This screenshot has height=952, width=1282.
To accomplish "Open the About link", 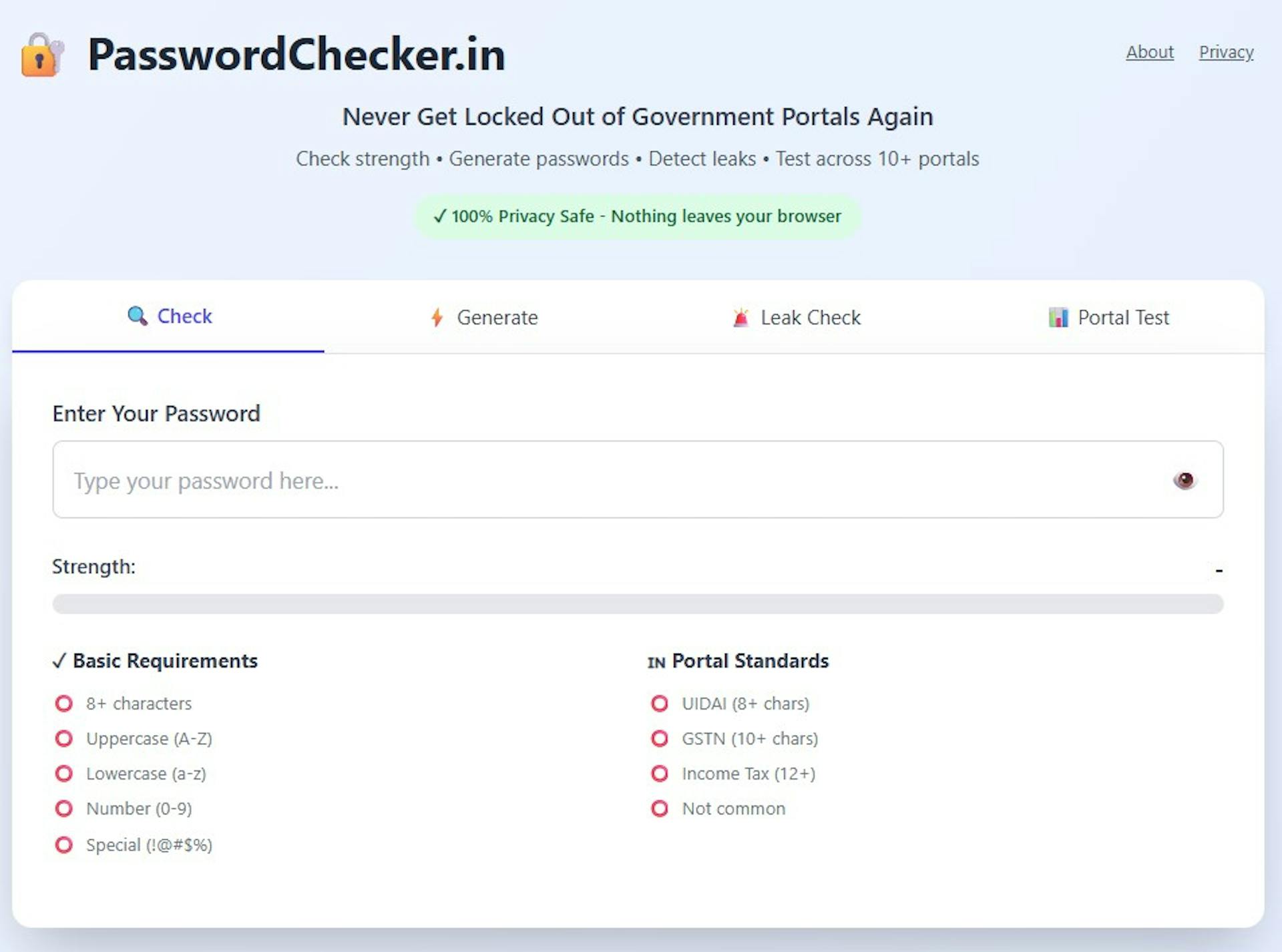I will click(1149, 52).
